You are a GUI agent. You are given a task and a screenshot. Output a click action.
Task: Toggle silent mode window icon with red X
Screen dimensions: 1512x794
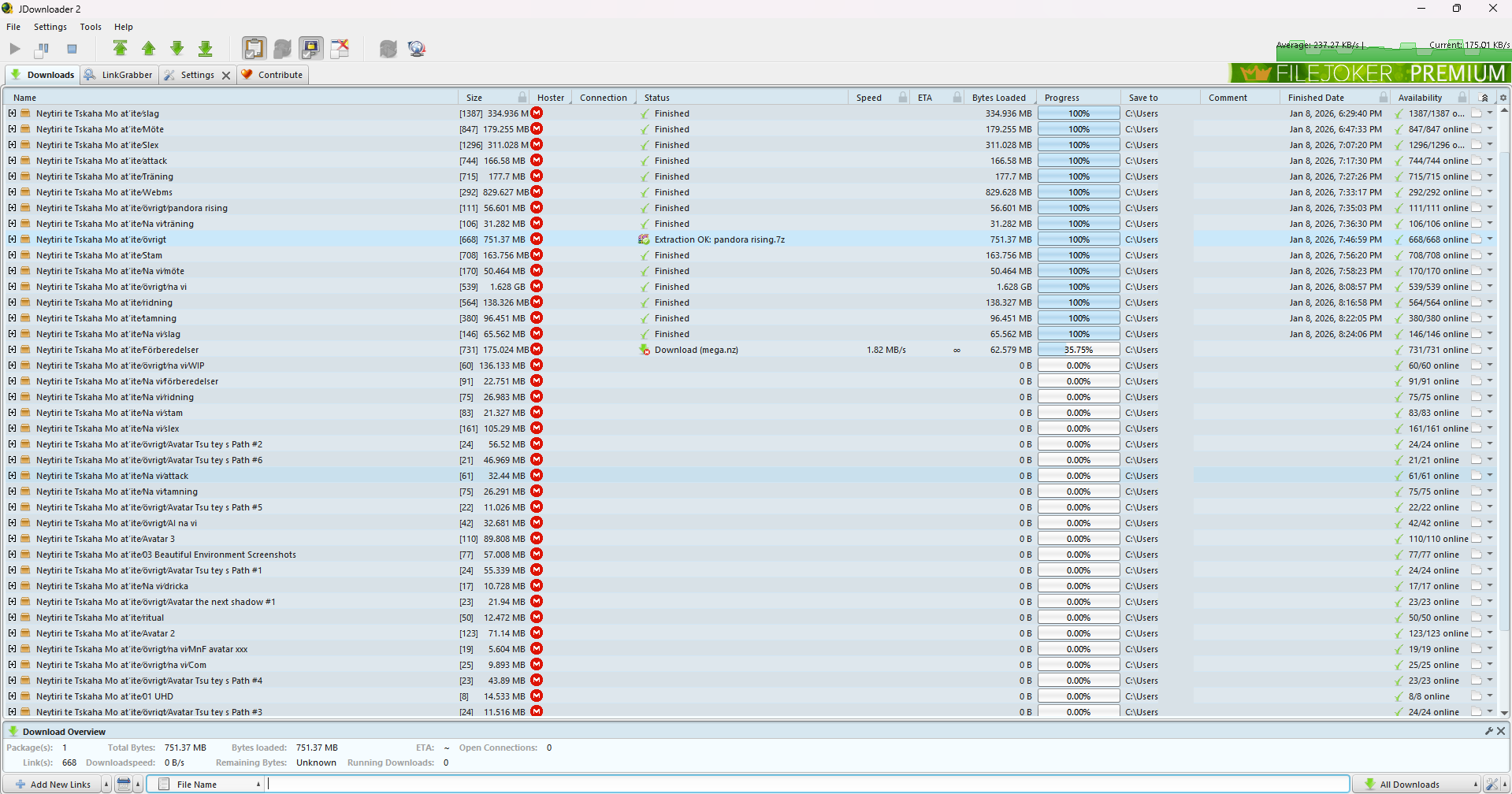pyautogui.click(x=340, y=49)
